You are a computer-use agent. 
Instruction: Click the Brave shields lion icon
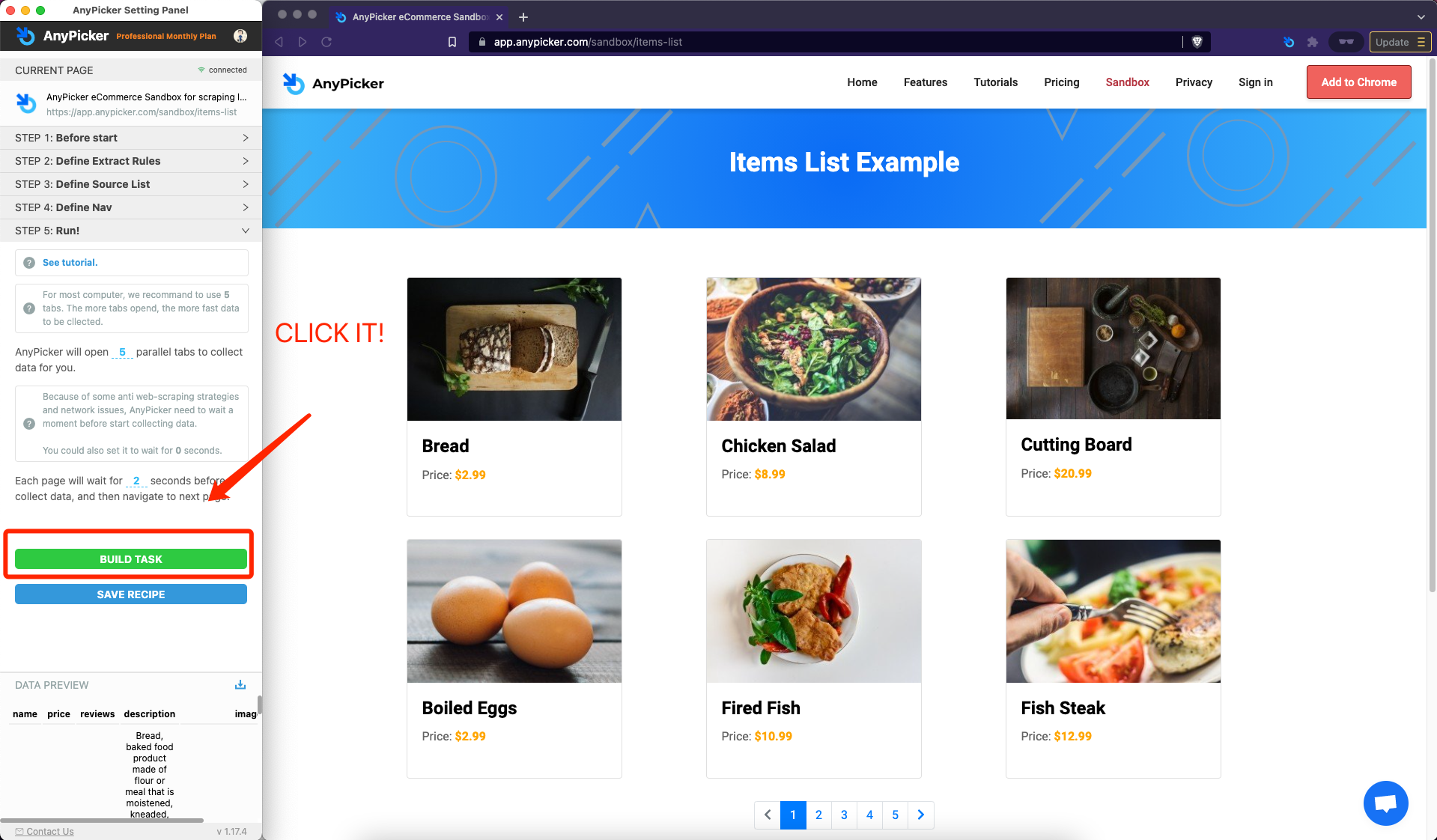pos(1197,42)
